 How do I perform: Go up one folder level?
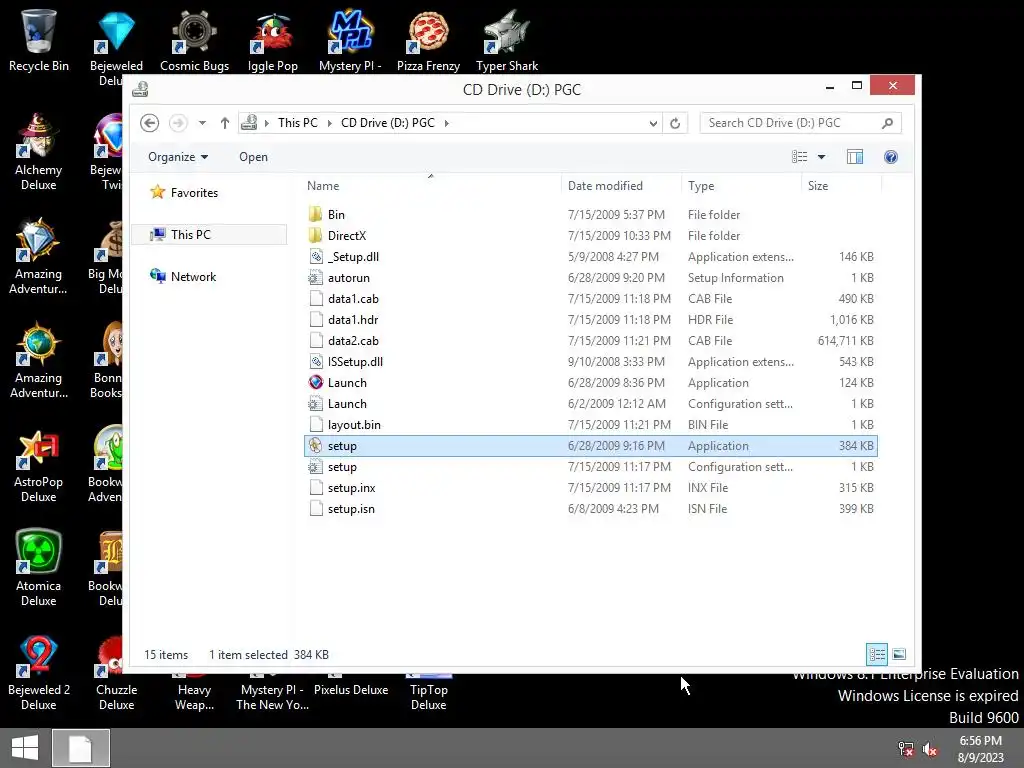[225, 123]
